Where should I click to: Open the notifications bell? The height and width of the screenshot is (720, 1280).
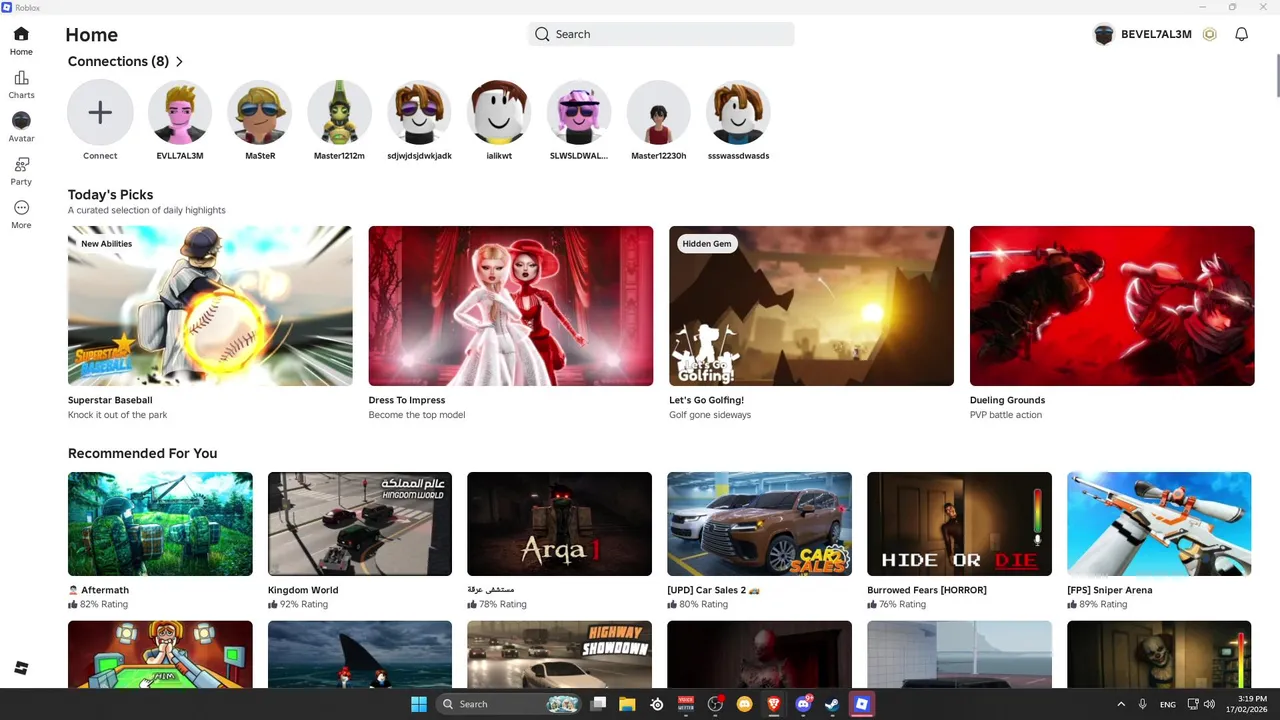[1241, 34]
